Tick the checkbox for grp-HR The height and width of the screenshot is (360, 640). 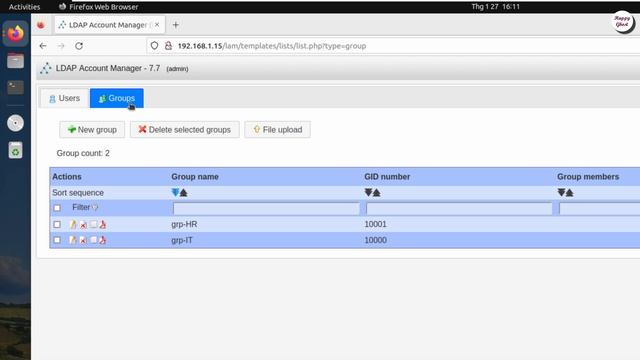tap(57, 224)
